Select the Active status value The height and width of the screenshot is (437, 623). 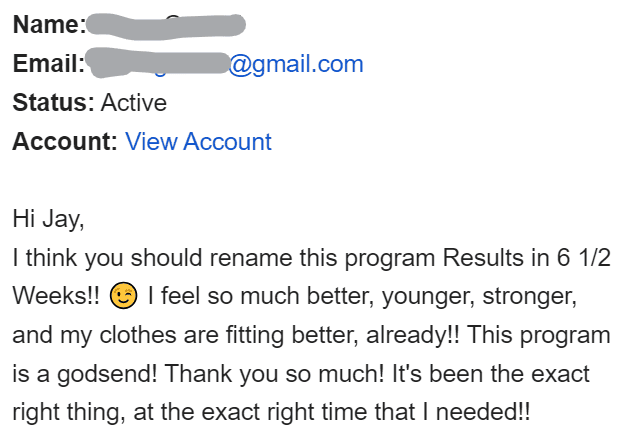[134, 103]
